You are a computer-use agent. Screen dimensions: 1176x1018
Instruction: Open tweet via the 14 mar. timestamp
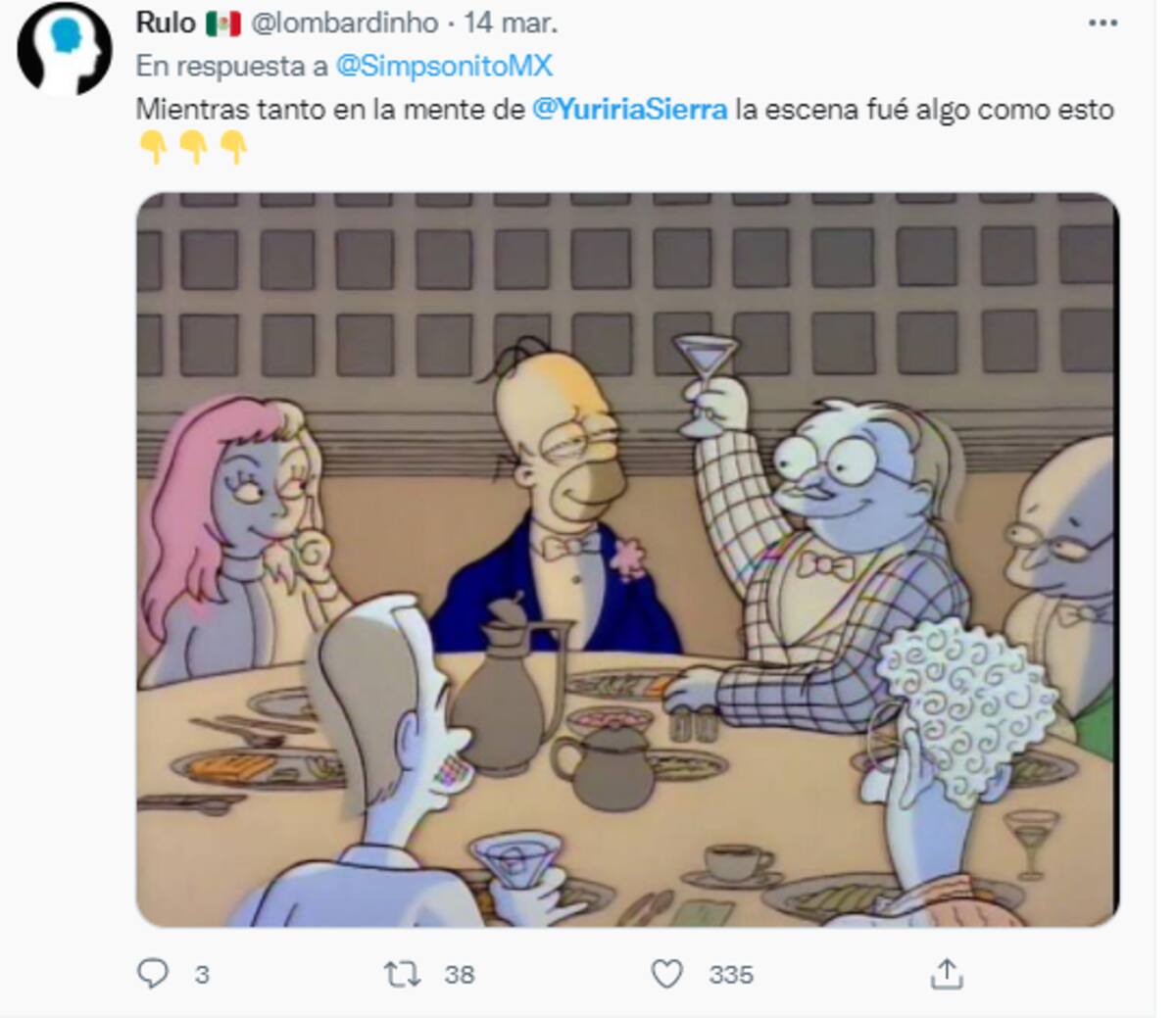click(x=510, y=23)
